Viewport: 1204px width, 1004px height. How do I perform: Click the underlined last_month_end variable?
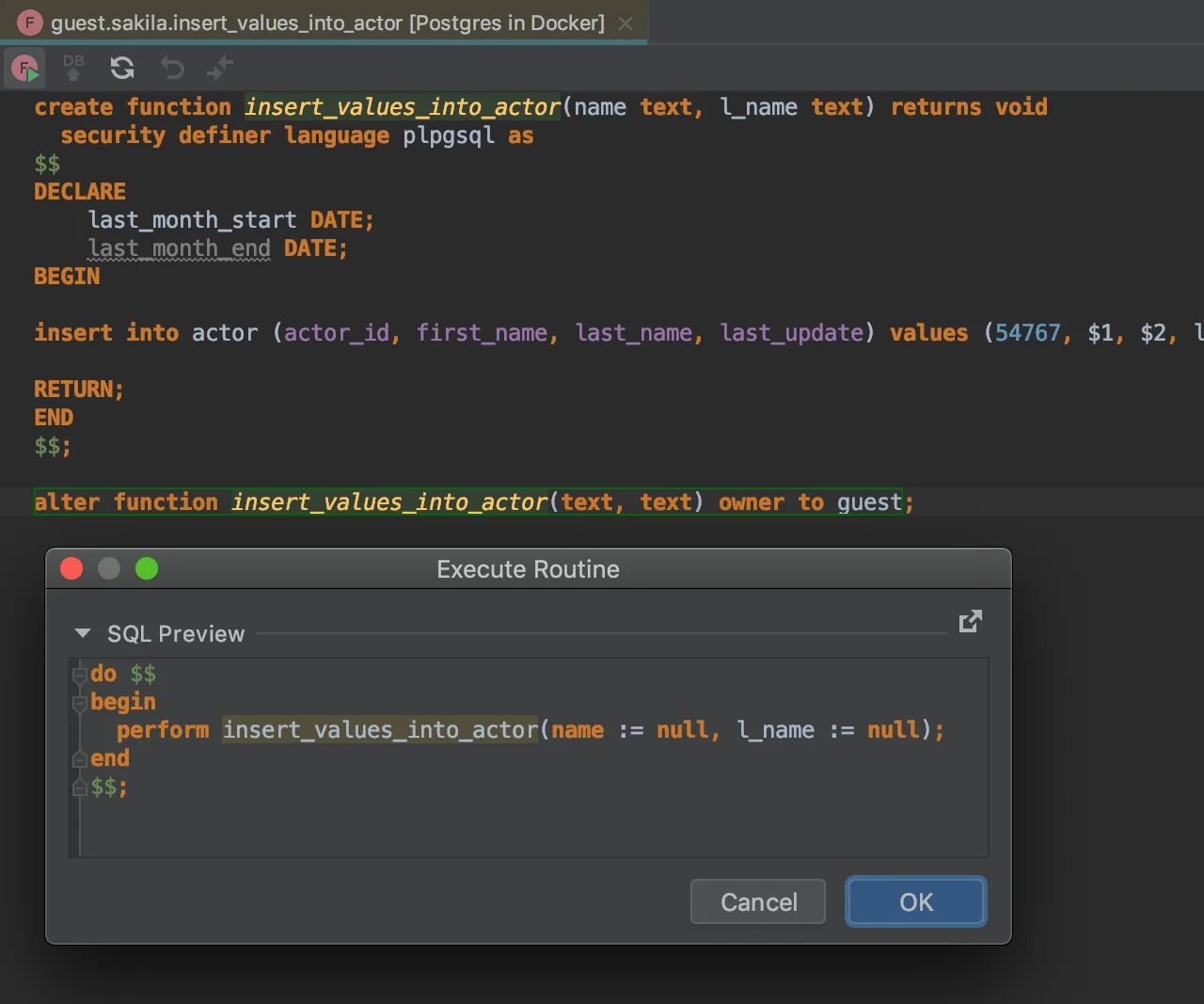(179, 248)
